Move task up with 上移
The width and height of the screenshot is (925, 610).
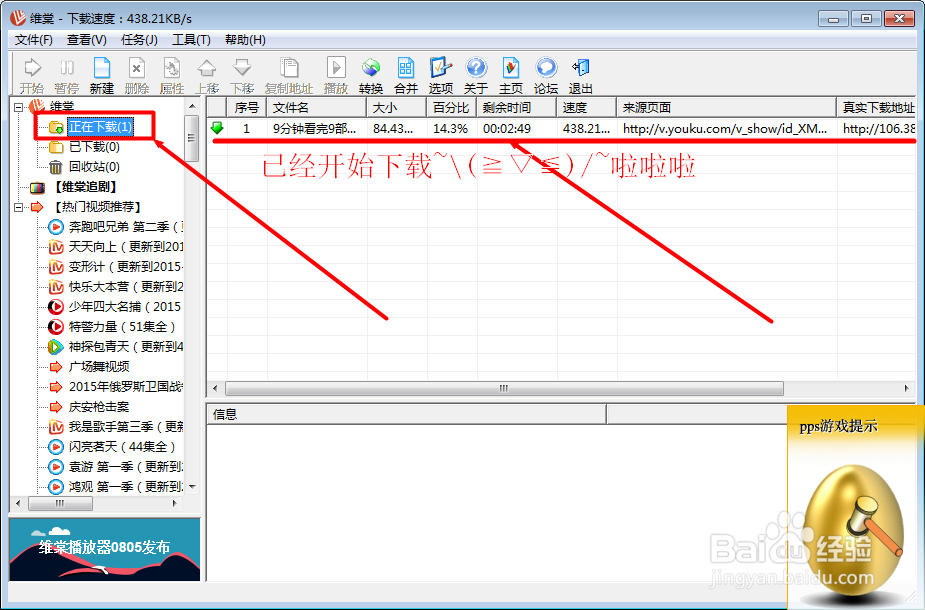pyautogui.click(x=207, y=76)
